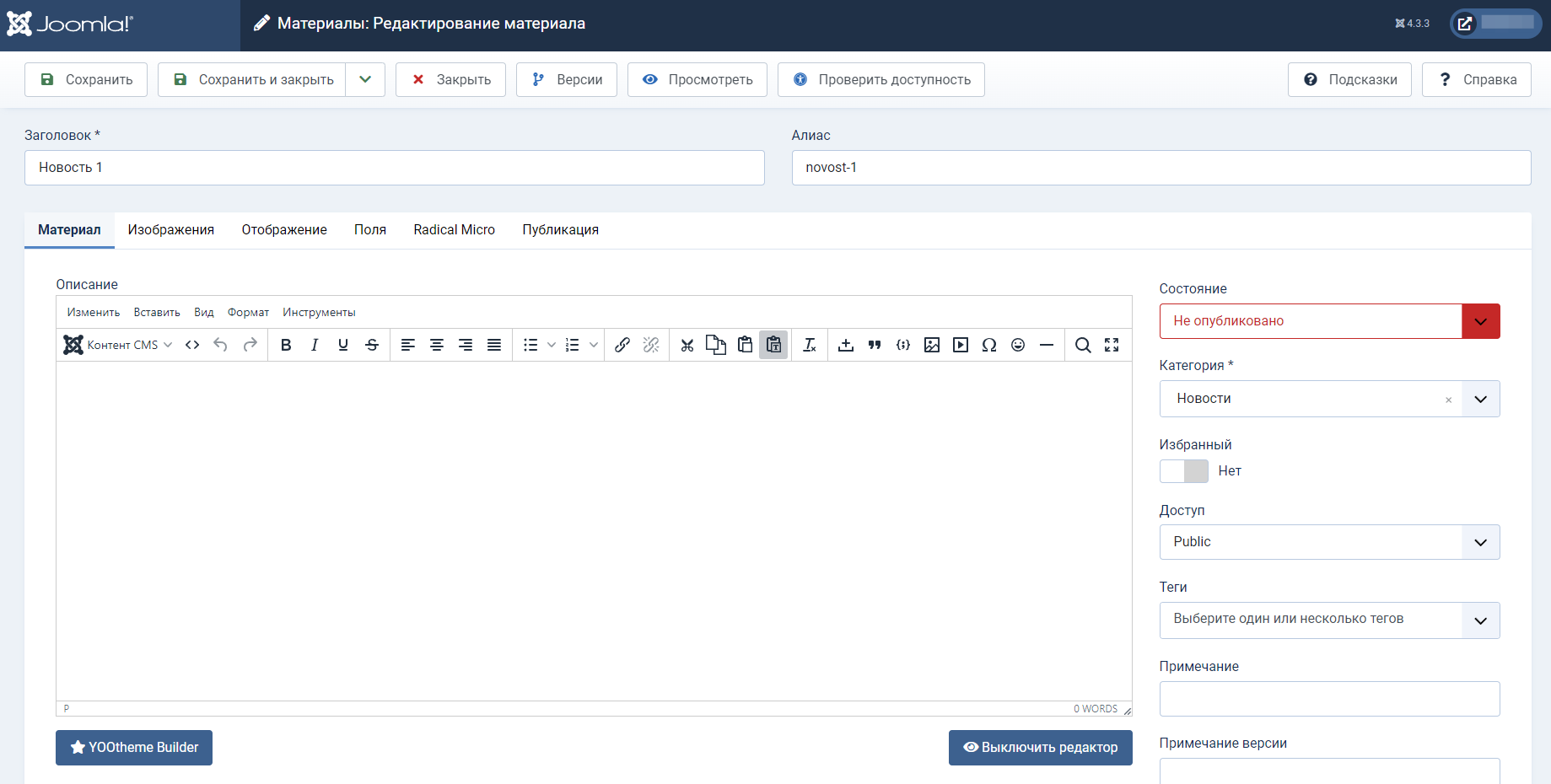Insert a link using the chain icon

click(x=622, y=345)
